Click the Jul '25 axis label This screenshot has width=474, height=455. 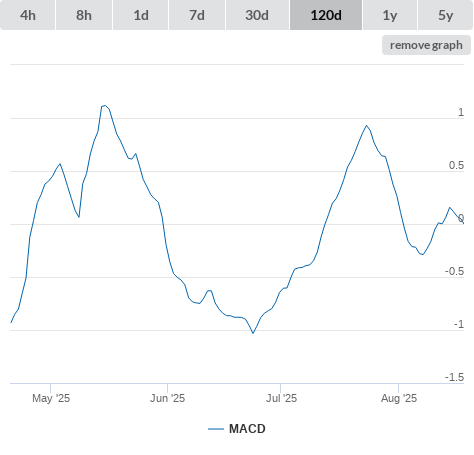click(x=281, y=398)
